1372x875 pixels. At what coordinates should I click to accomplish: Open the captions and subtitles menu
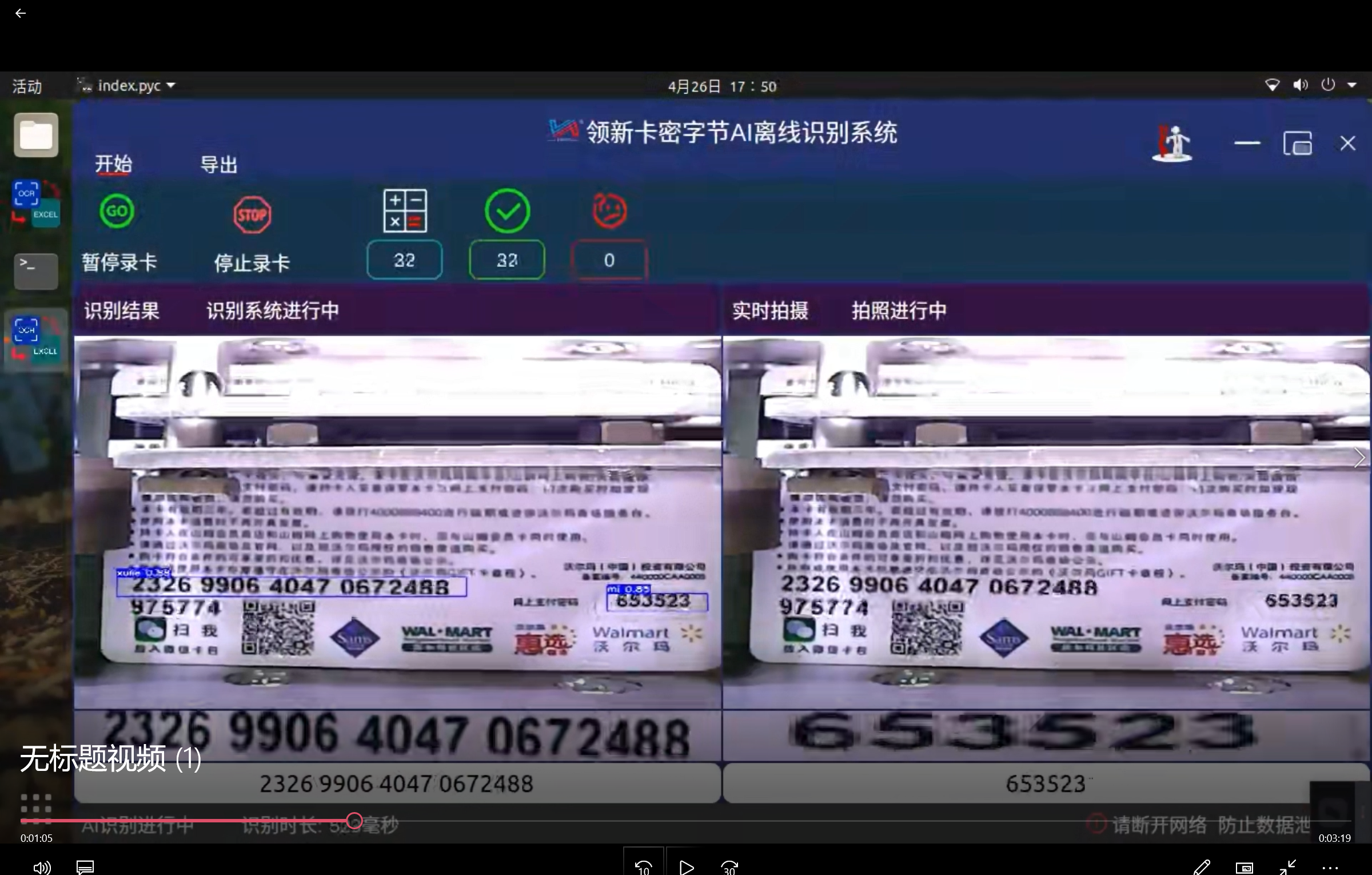[x=85, y=867]
